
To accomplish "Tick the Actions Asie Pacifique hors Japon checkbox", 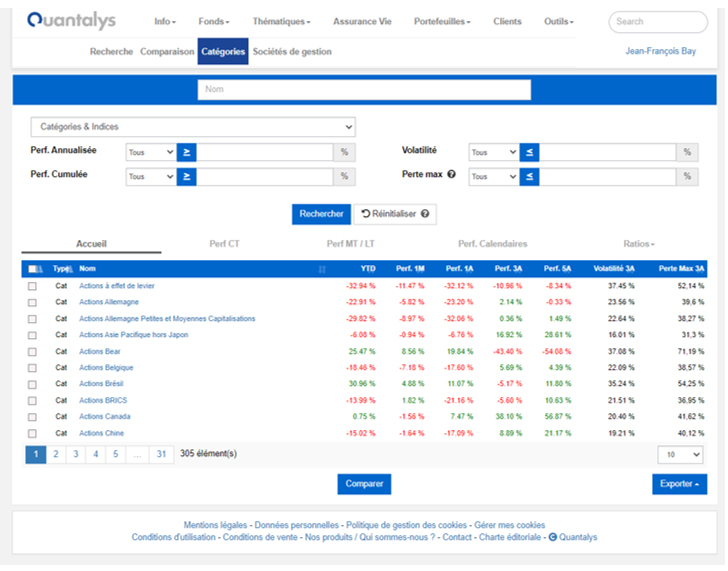I will 32,335.
